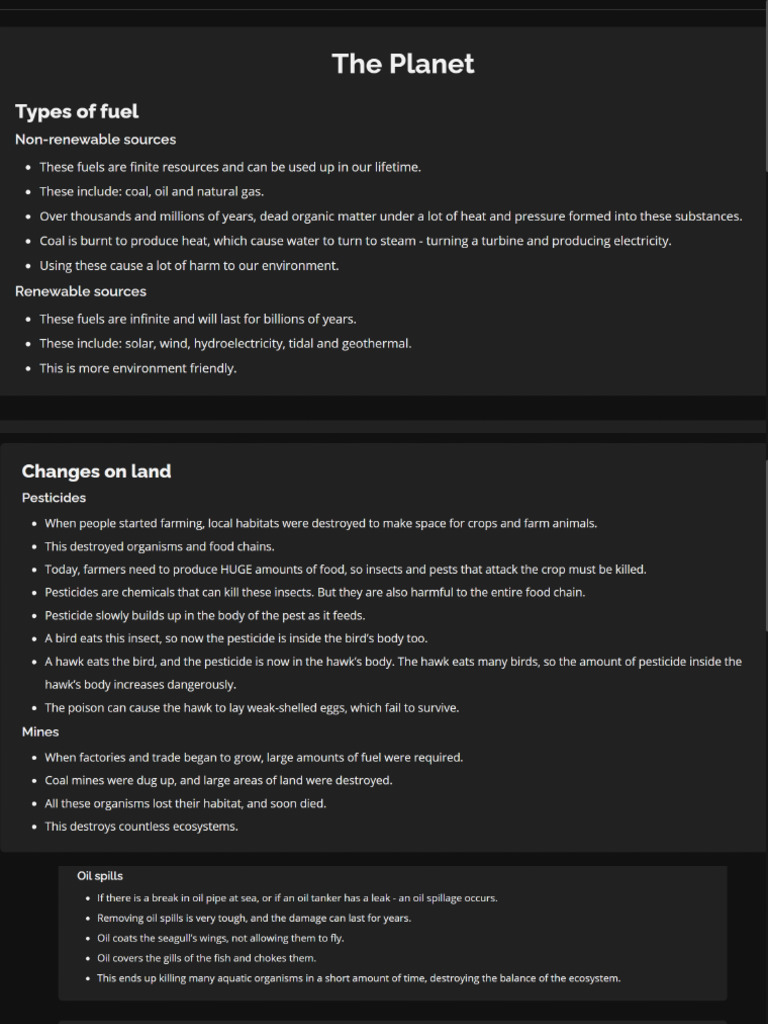The image size is (768, 1024).
Task: Click the bullet about coal burnt to produce heat
Action: point(355,241)
